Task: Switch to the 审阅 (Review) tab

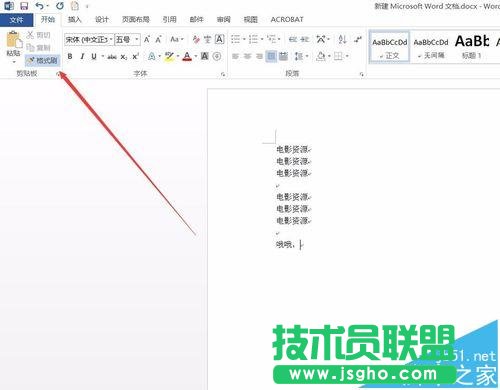Action: click(x=223, y=19)
